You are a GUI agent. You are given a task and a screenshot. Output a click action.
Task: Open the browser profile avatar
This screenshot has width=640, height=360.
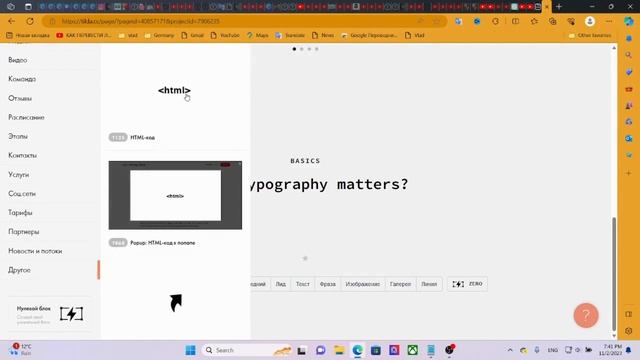589,21
